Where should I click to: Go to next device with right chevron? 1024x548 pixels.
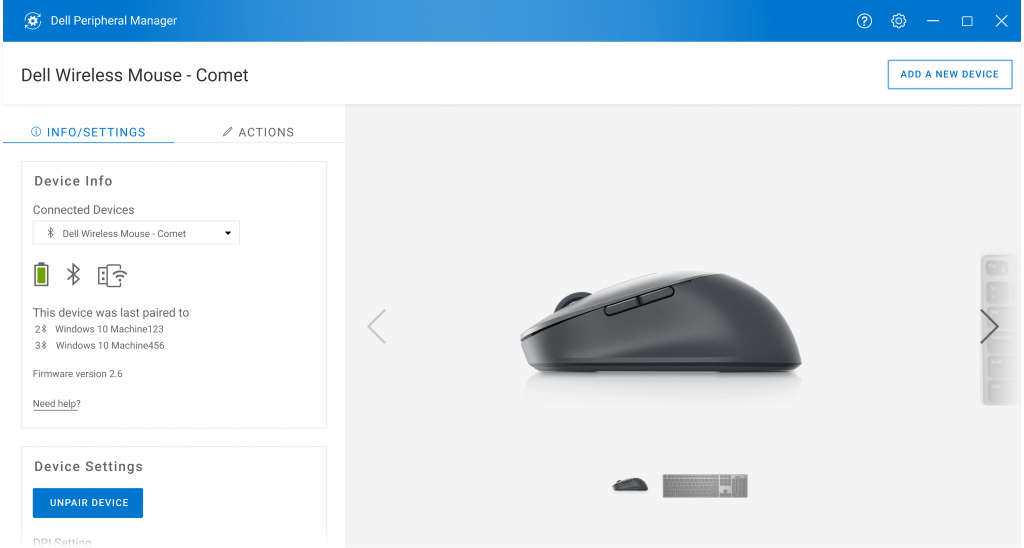[x=989, y=326]
